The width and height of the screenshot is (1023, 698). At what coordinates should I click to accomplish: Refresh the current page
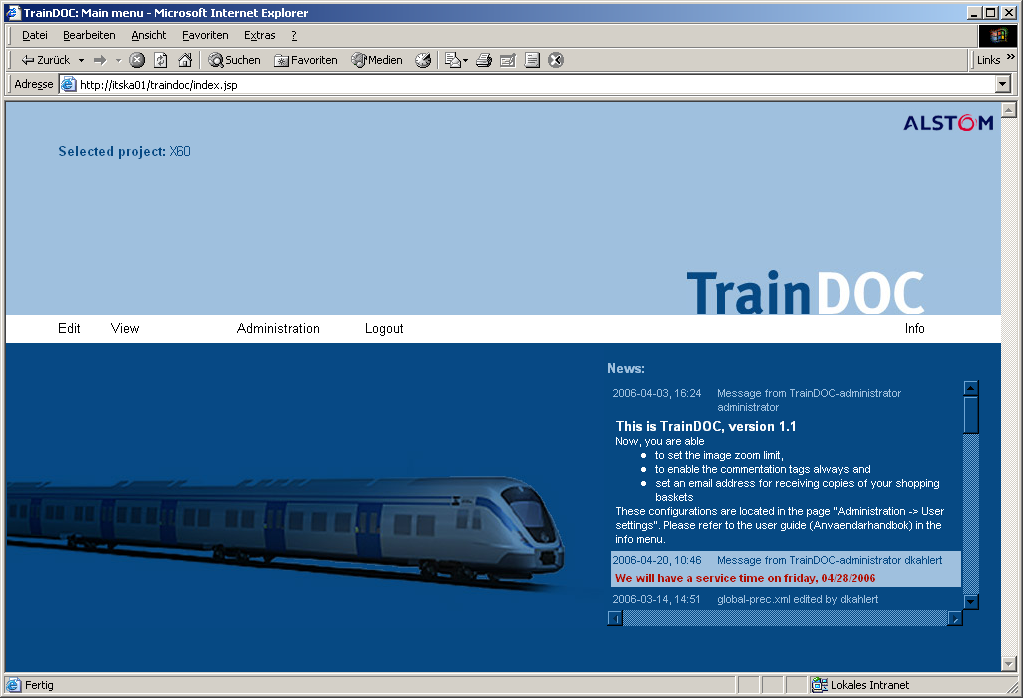click(160, 60)
